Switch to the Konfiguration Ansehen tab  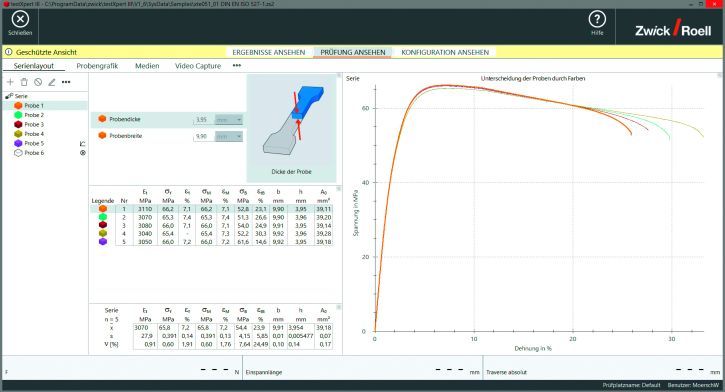(445, 52)
